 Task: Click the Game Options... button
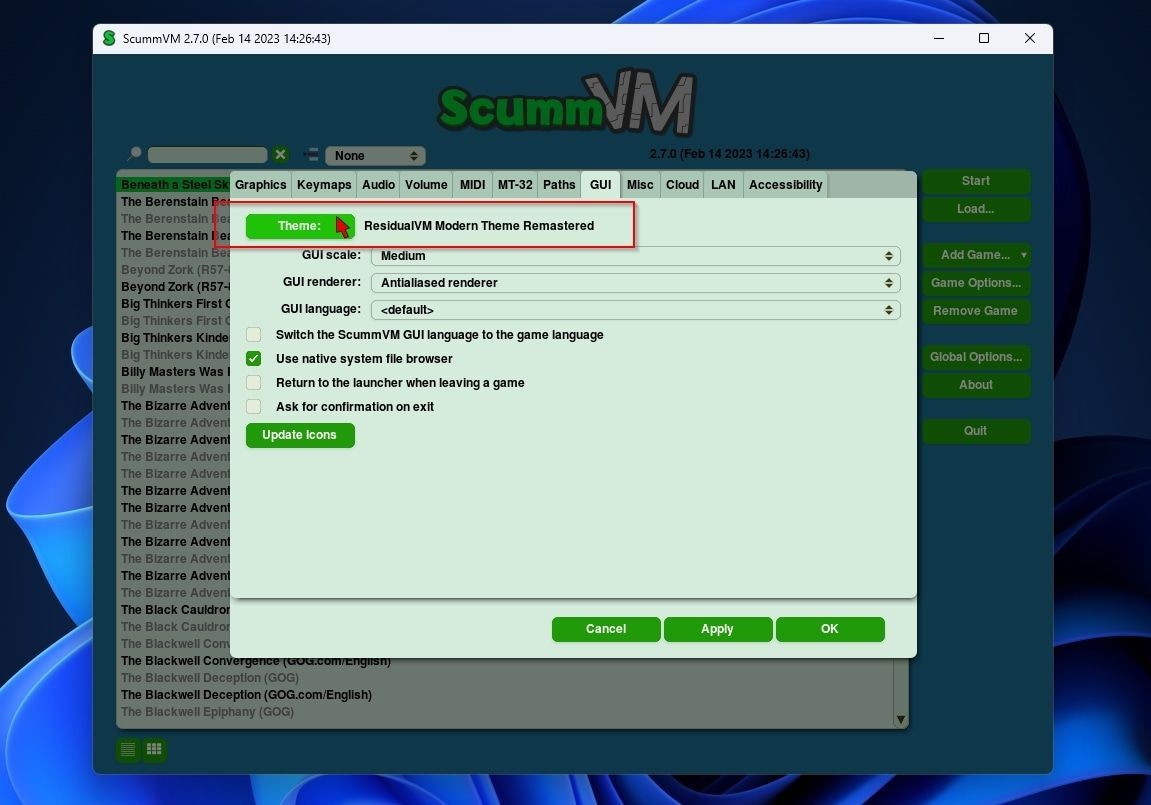pyautogui.click(x=976, y=283)
